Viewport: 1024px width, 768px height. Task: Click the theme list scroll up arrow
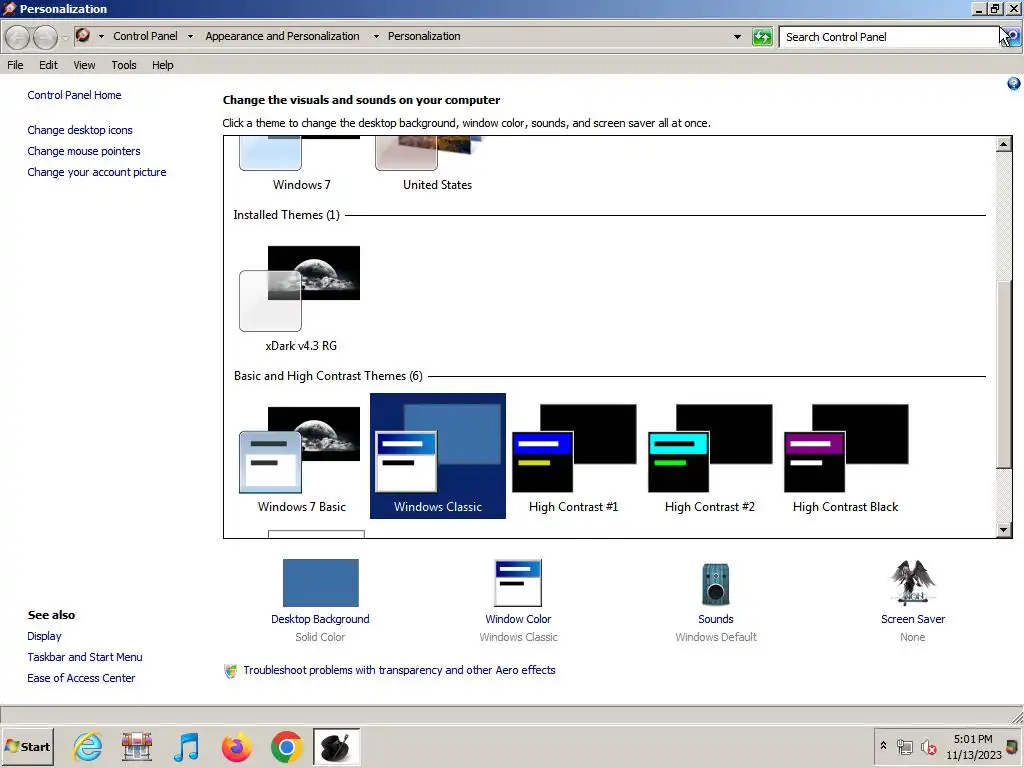pos(1004,144)
